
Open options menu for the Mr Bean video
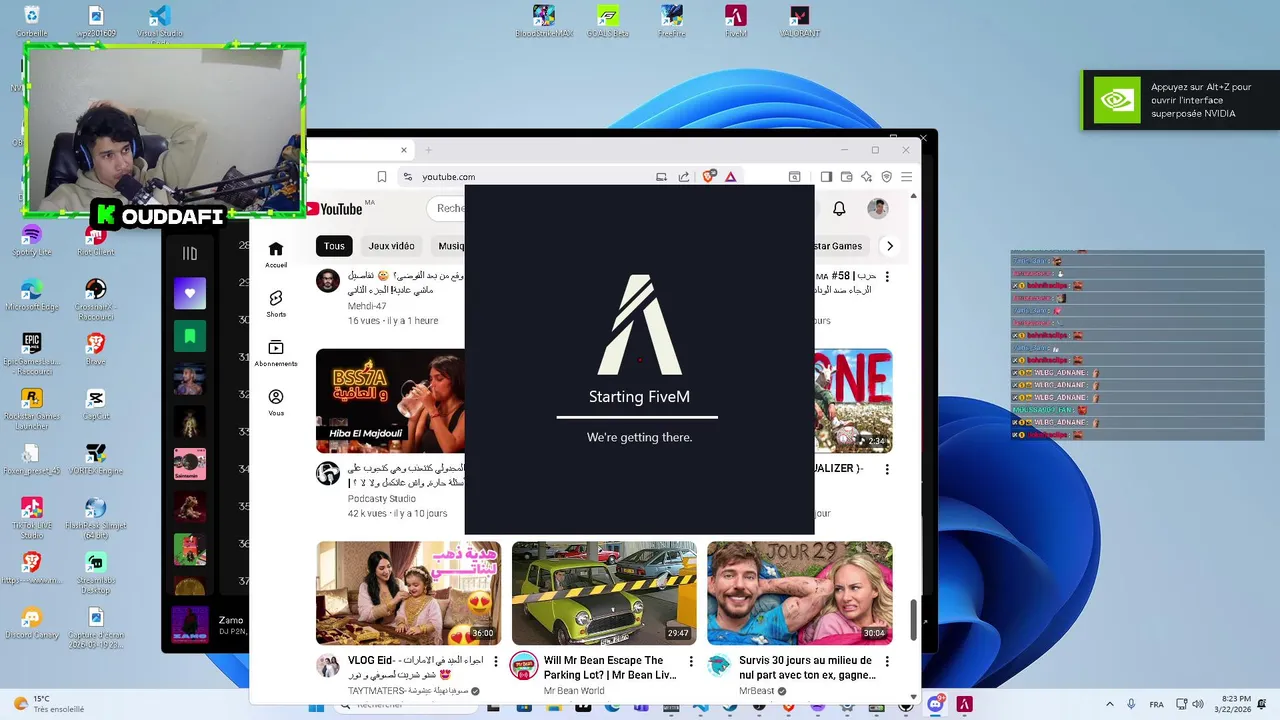[x=691, y=661]
